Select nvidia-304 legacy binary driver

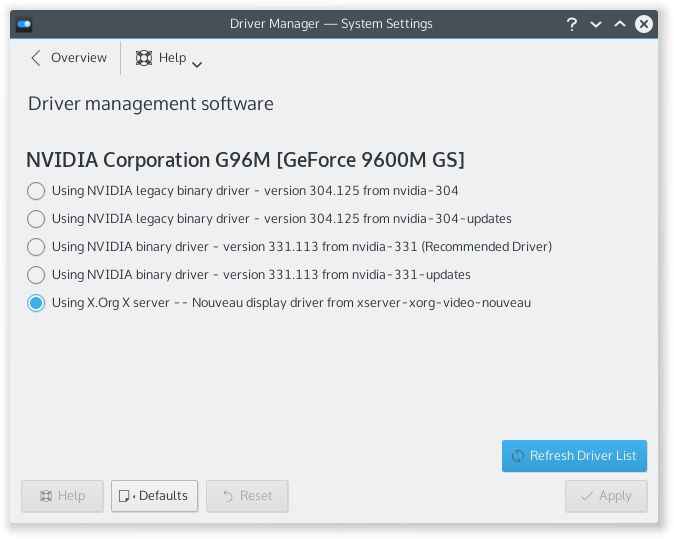pos(242,190)
